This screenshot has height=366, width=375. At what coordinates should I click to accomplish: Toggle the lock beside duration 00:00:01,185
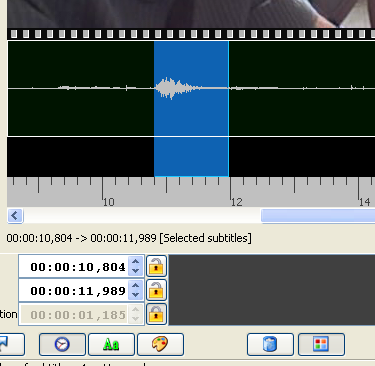pyautogui.click(x=156, y=314)
